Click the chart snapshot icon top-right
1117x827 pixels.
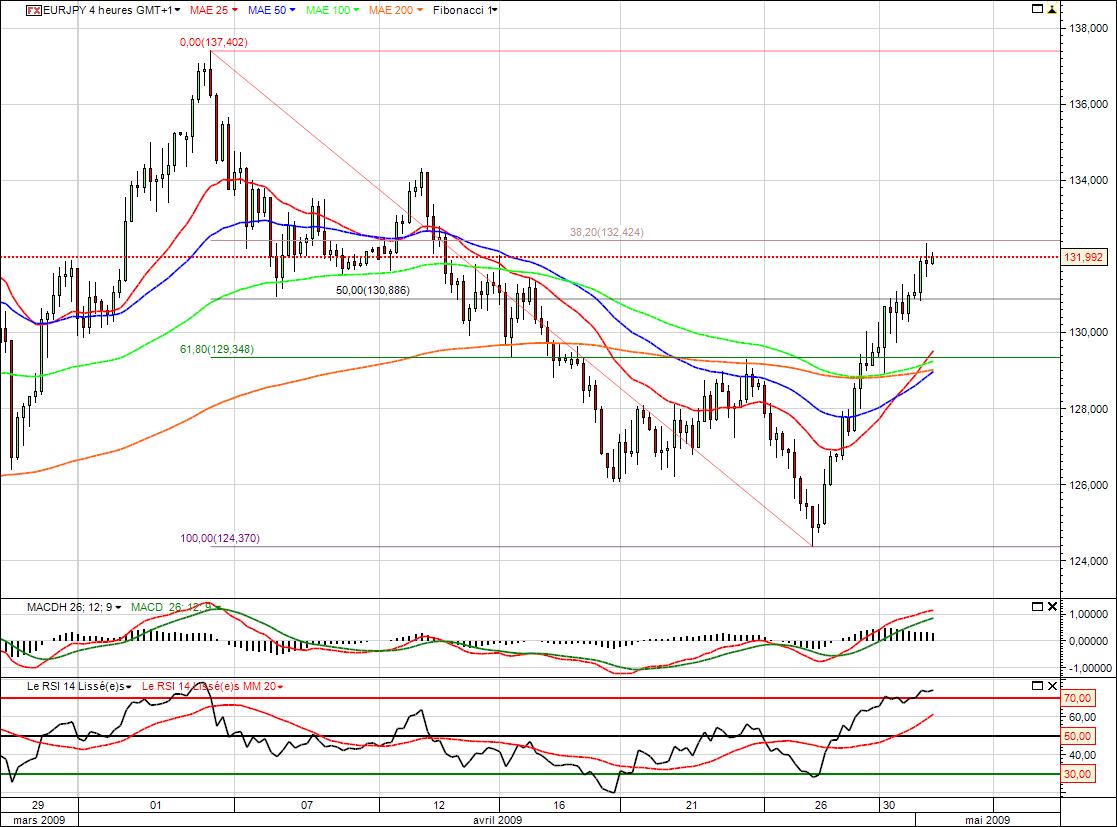click(1037, 9)
